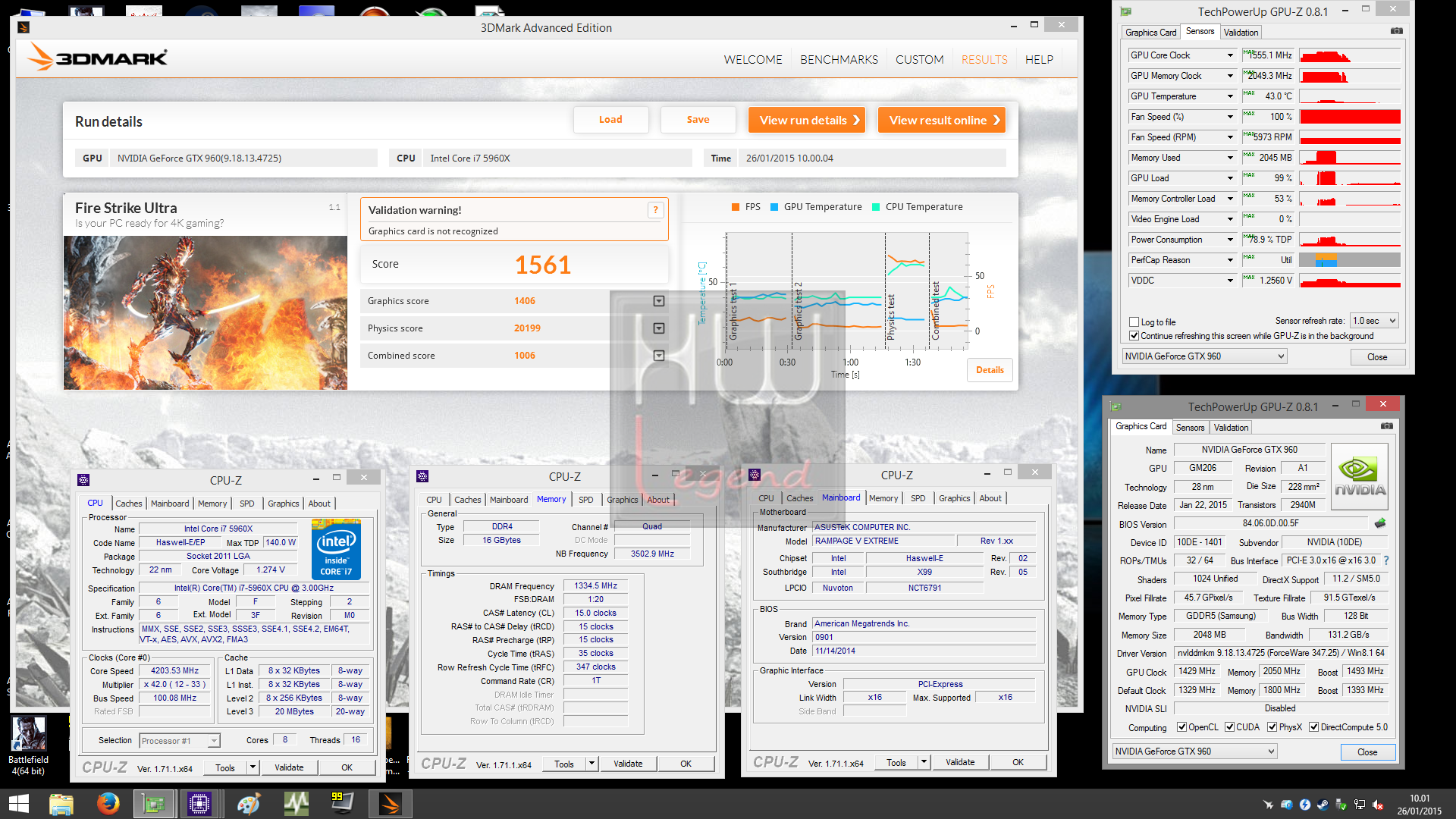The height and width of the screenshot is (819, 1456).
Task: Click the screenshot camera icon in the GPU-Z sensors window
Action: tap(1396, 31)
